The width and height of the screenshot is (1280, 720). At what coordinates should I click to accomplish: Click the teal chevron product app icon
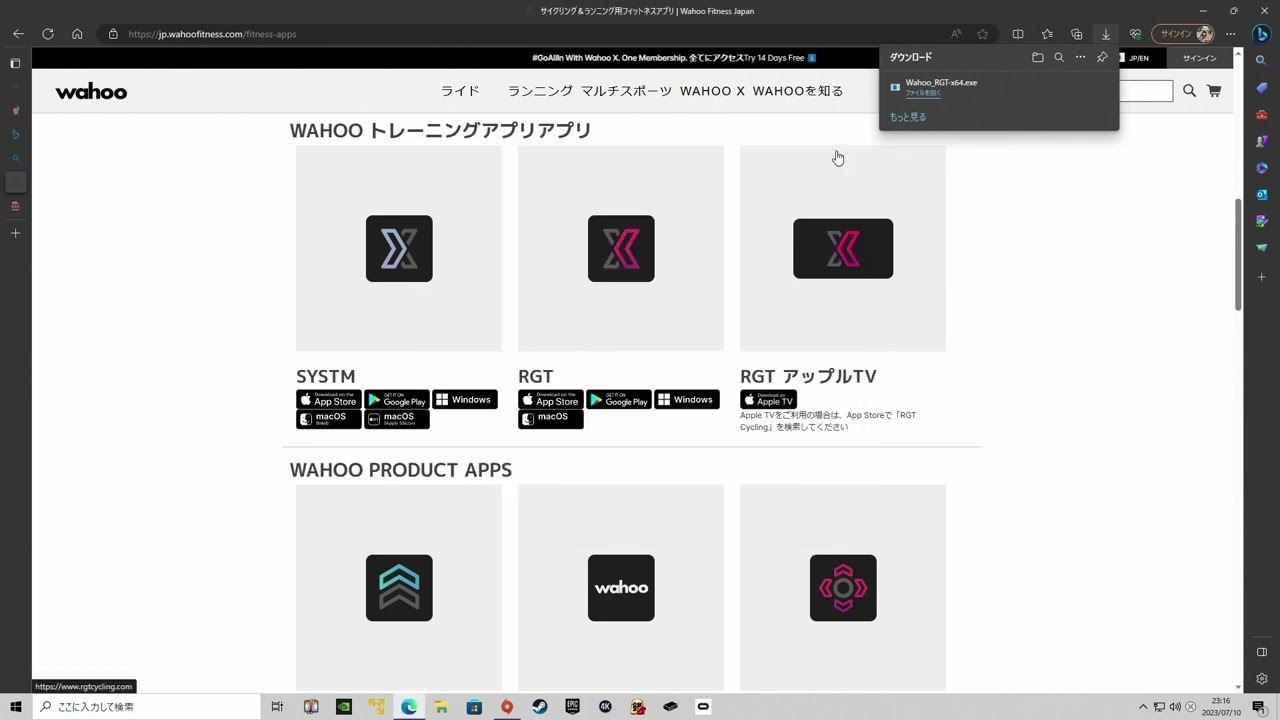coord(399,588)
